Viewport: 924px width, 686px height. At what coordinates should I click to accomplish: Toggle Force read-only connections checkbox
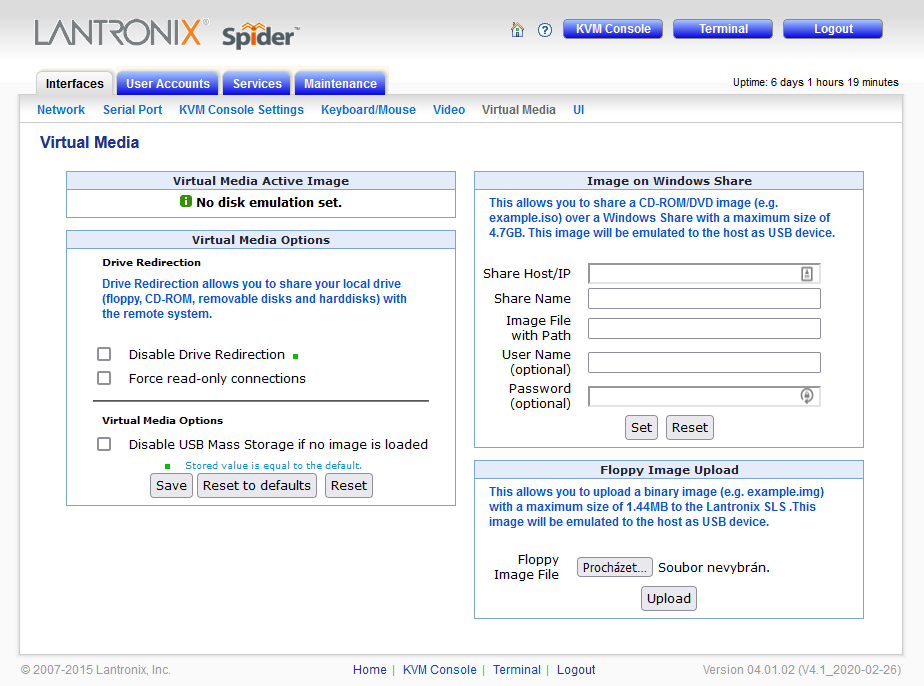pos(104,378)
